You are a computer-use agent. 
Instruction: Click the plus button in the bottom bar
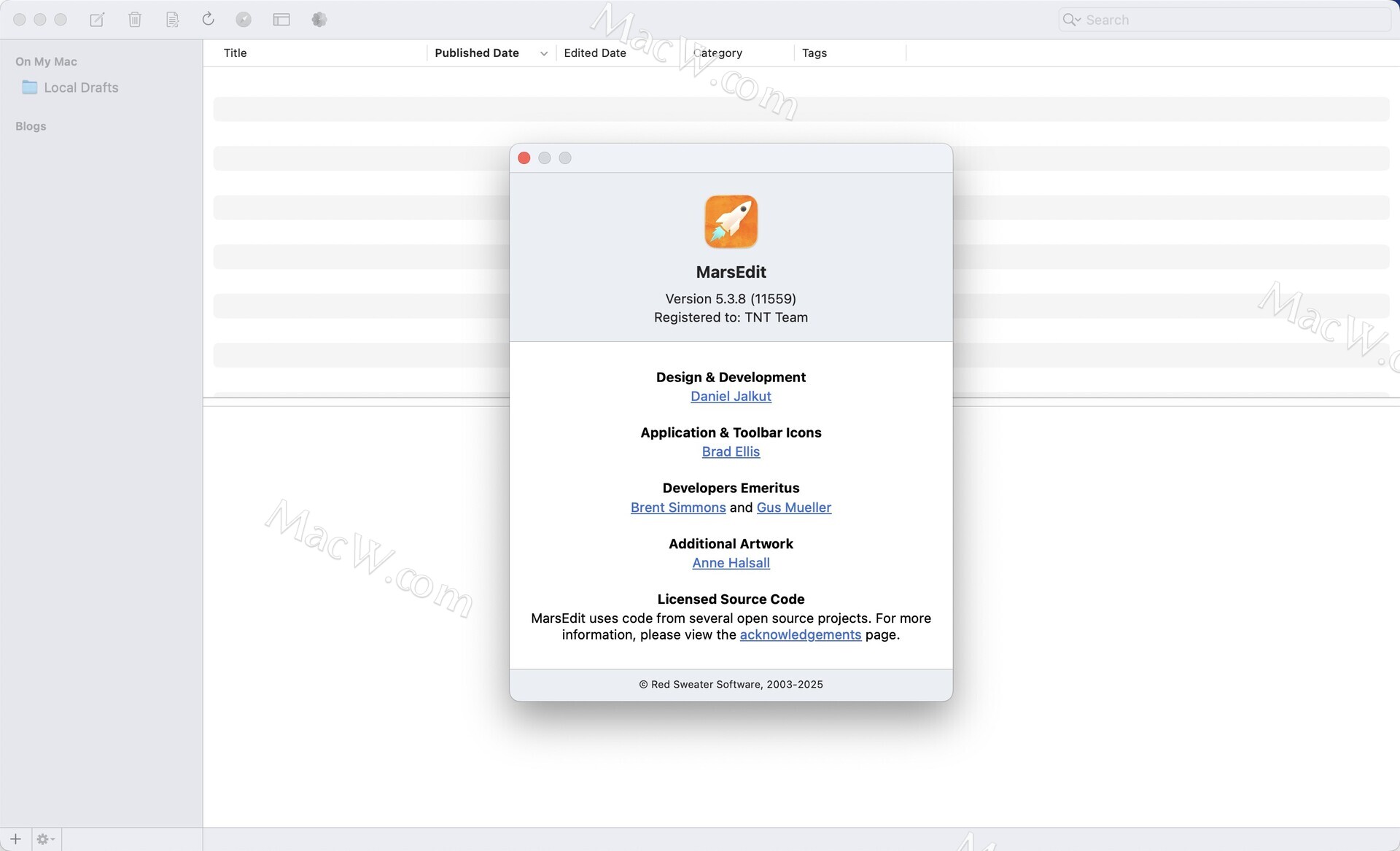coord(15,839)
